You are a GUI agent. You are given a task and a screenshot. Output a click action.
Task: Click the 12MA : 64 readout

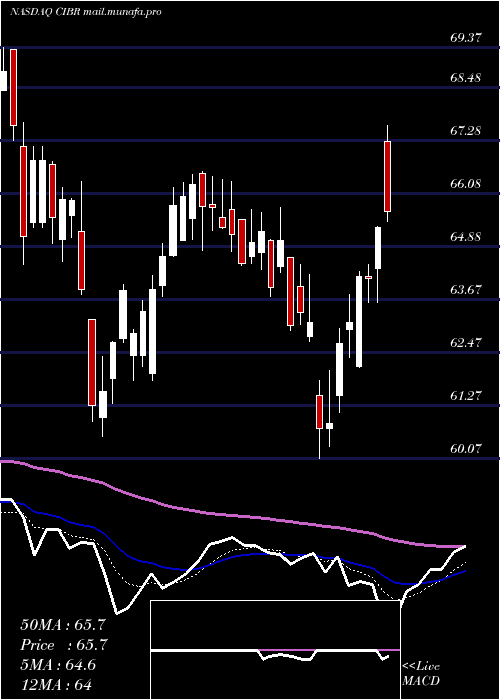coord(56,684)
